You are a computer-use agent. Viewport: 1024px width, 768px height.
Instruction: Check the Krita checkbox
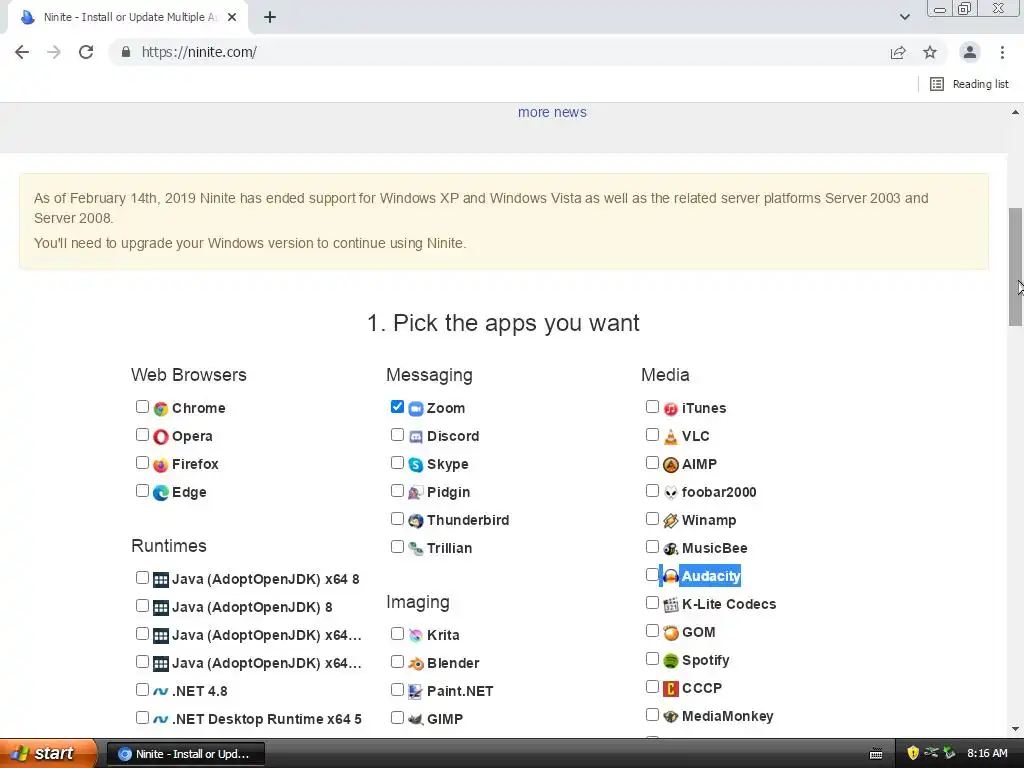click(397, 633)
